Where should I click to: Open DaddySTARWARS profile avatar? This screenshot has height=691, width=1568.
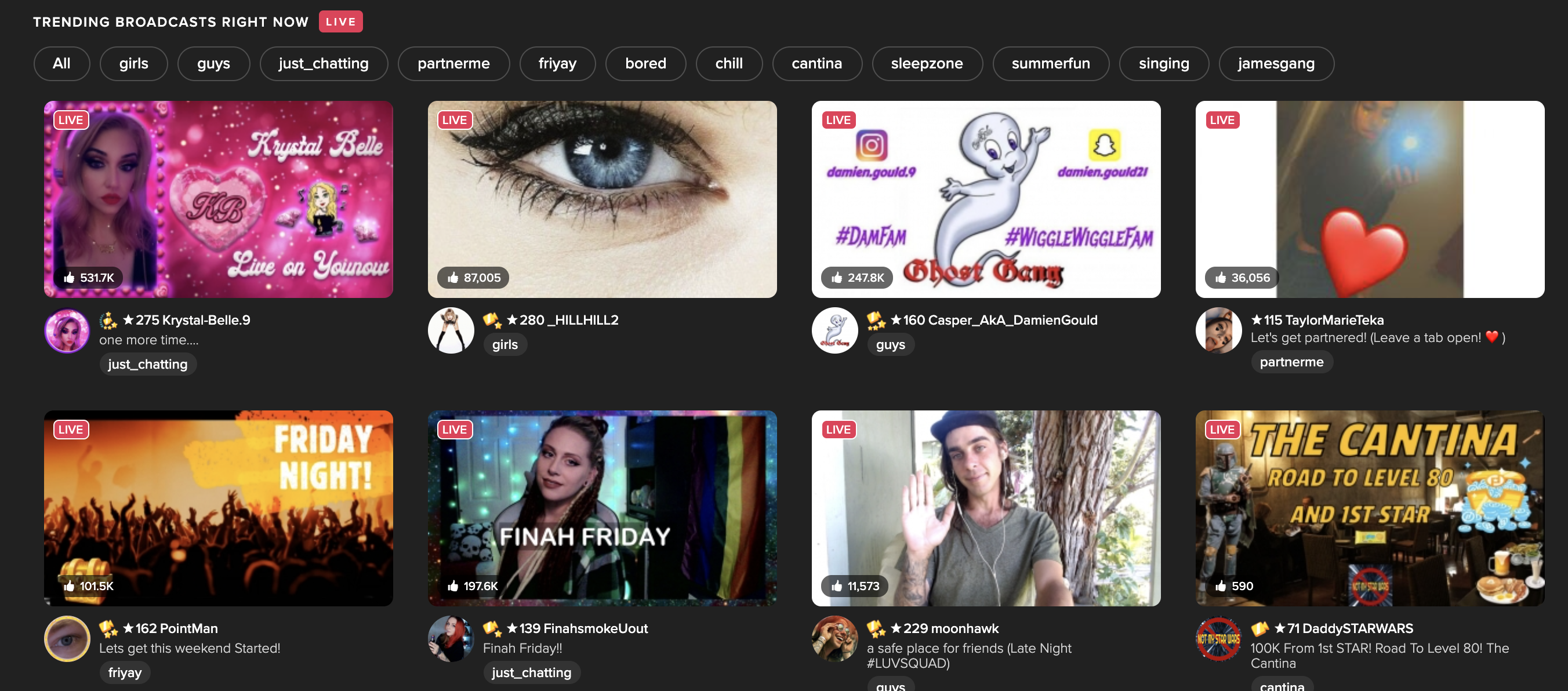[1218, 639]
